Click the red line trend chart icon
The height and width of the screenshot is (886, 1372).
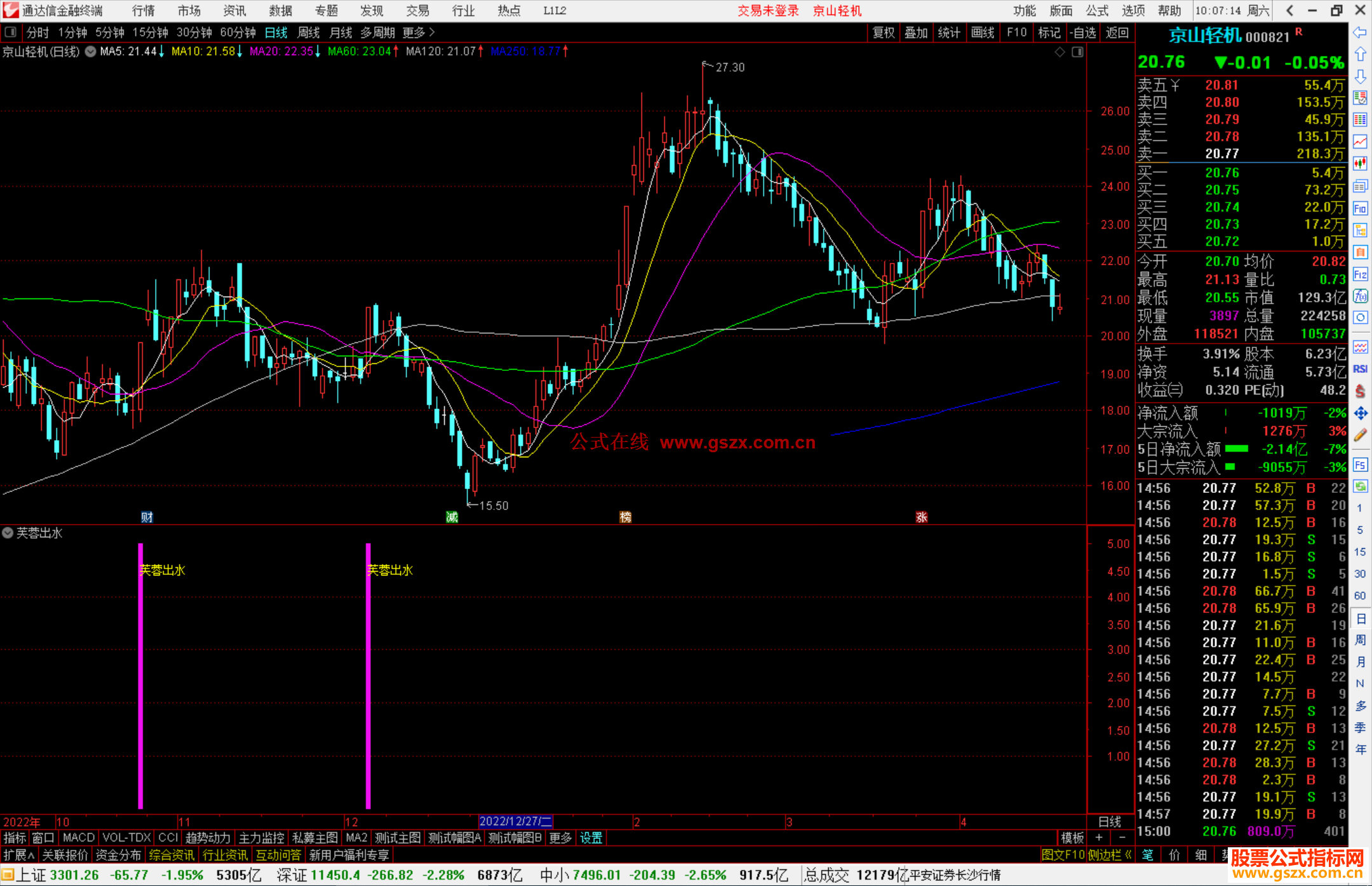[x=1360, y=141]
